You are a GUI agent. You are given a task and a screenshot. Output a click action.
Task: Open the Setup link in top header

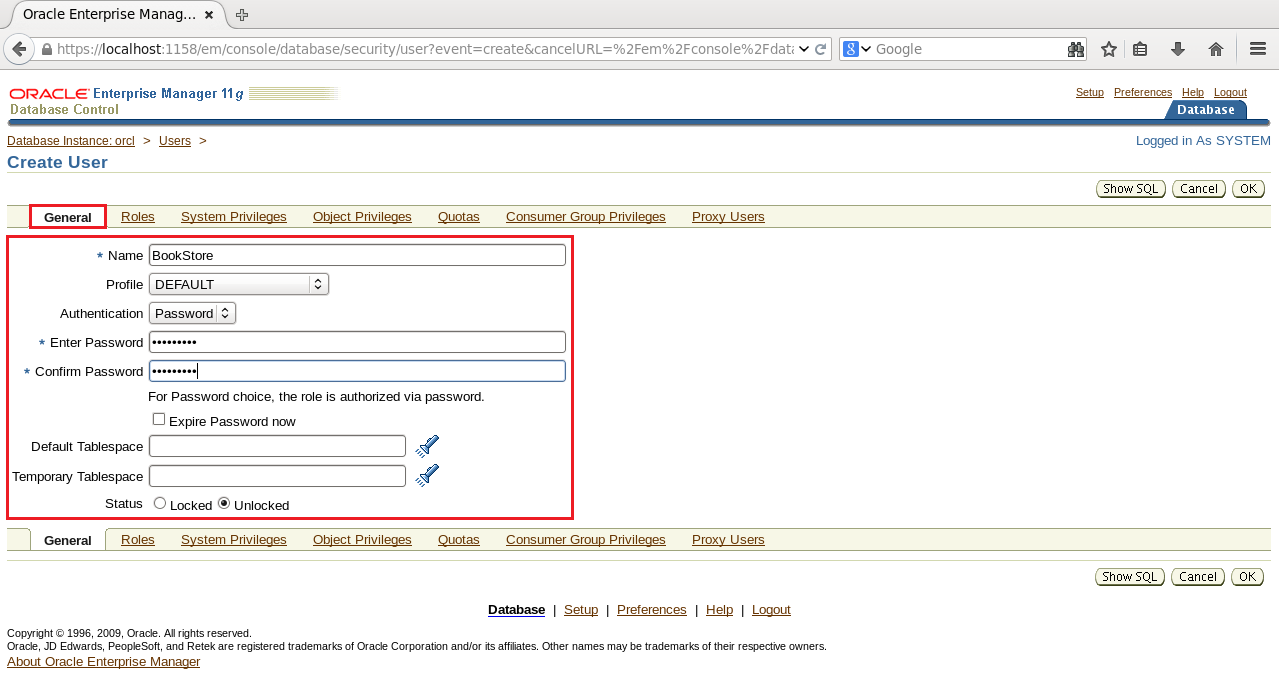tap(1090, 92)
